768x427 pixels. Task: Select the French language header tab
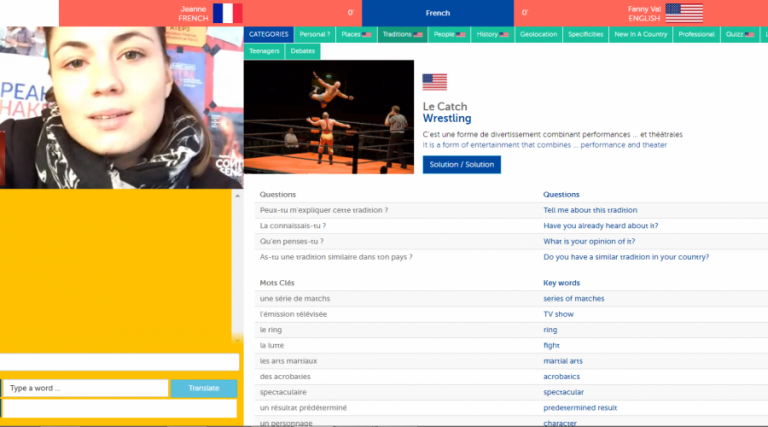[x=438, y=13]
